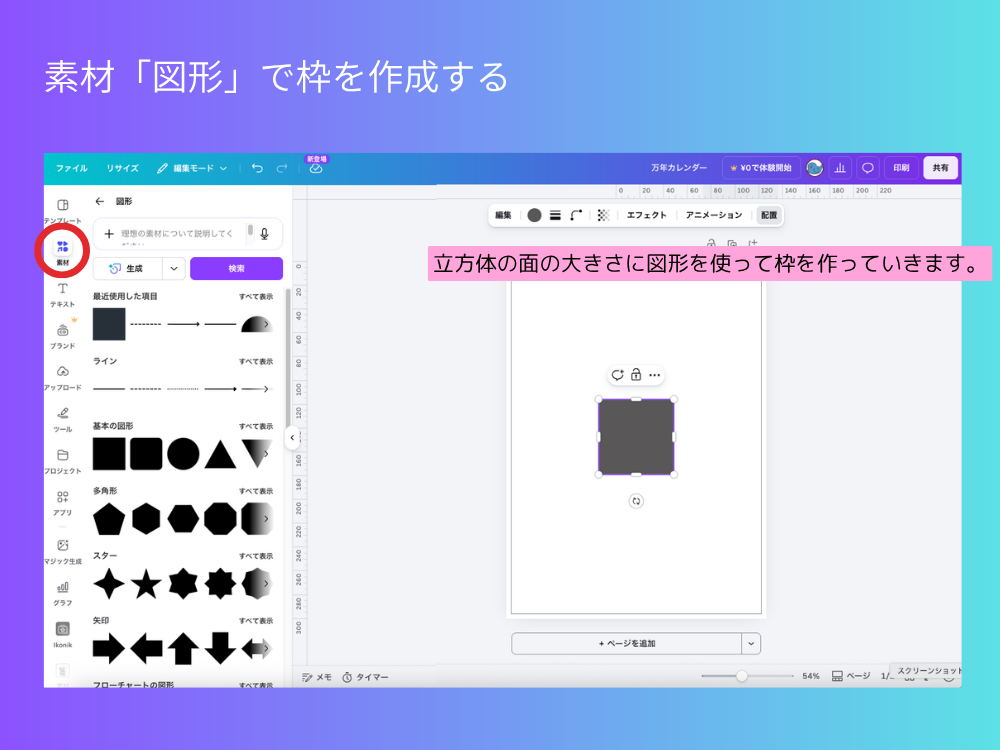Open the ツール tools panel
The image size is (1000, 750).
click(x=62, y=419)
